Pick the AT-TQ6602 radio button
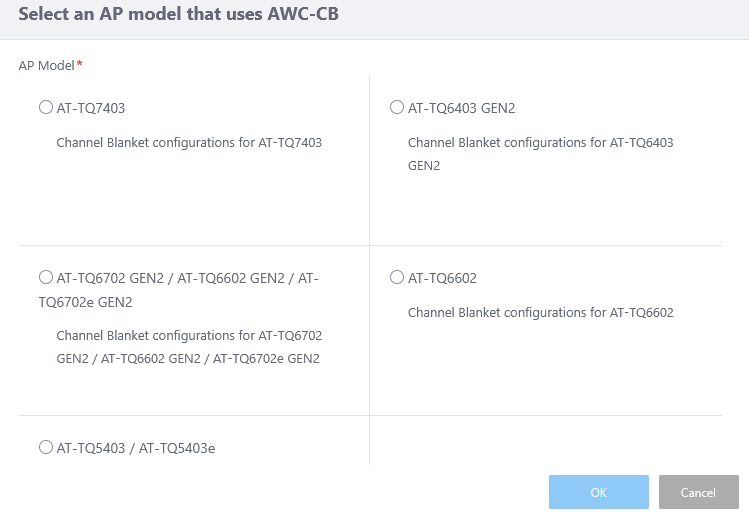The height and width of the screenshot is (524, 749). 397,277
